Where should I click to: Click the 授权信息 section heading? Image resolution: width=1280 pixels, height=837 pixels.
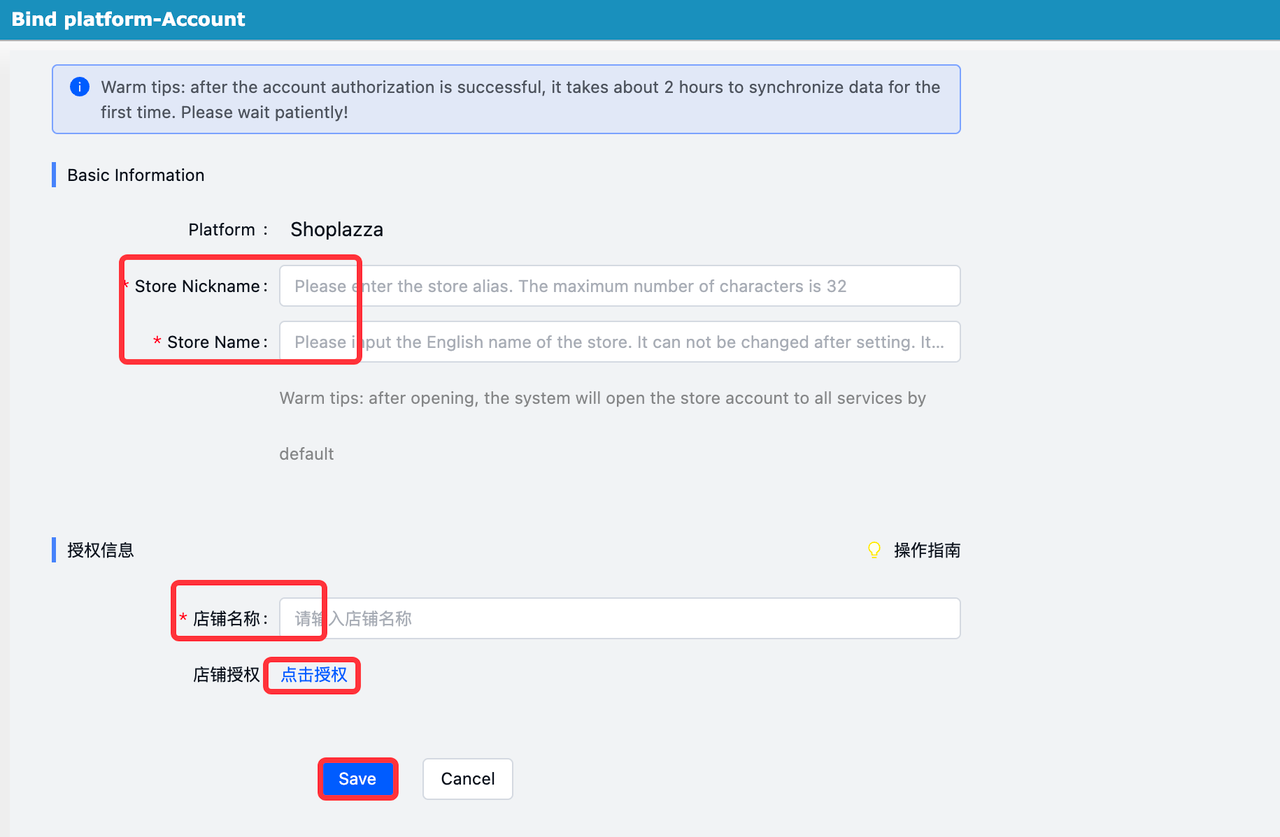point(100,550)
